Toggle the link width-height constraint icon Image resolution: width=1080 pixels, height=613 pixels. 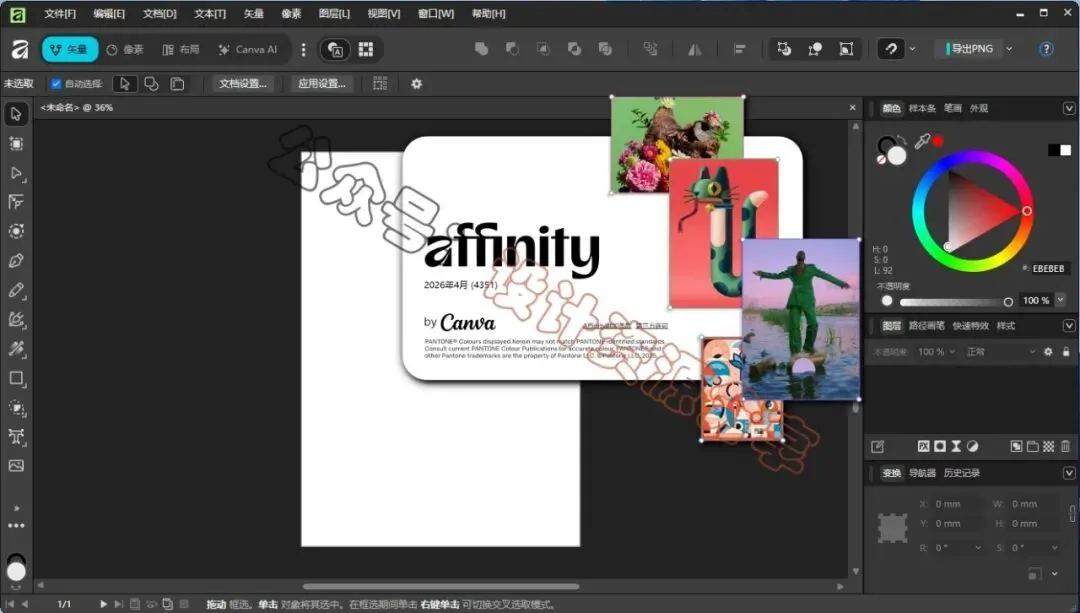pos(1072,513)
